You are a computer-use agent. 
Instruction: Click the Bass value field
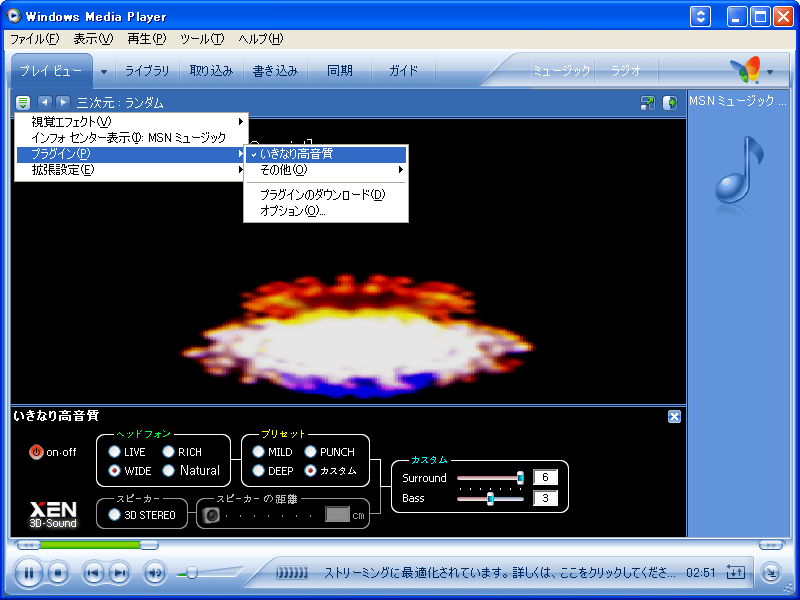click(x=545, y=498)
